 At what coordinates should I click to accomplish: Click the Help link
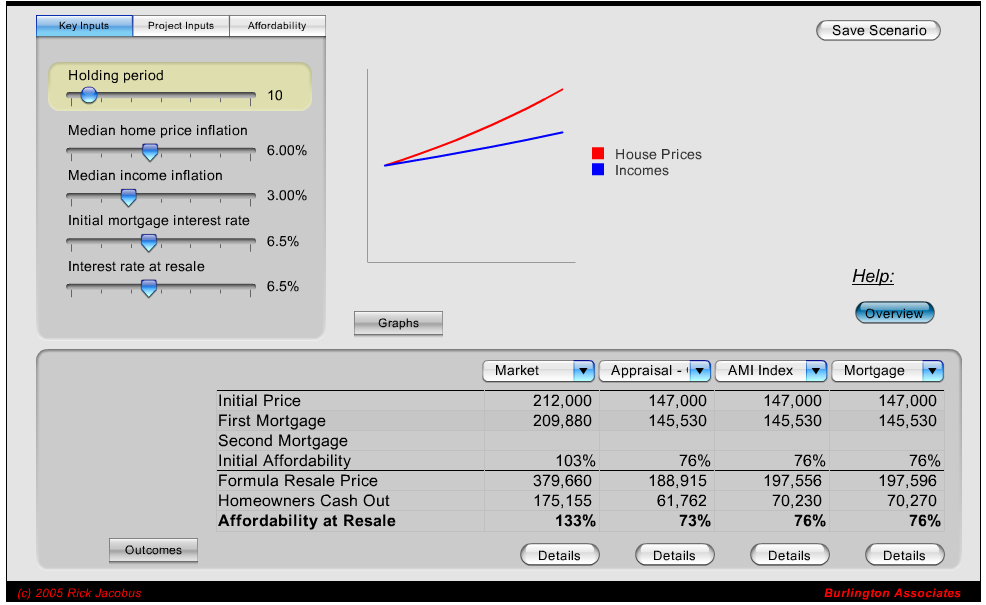[873, 276]
